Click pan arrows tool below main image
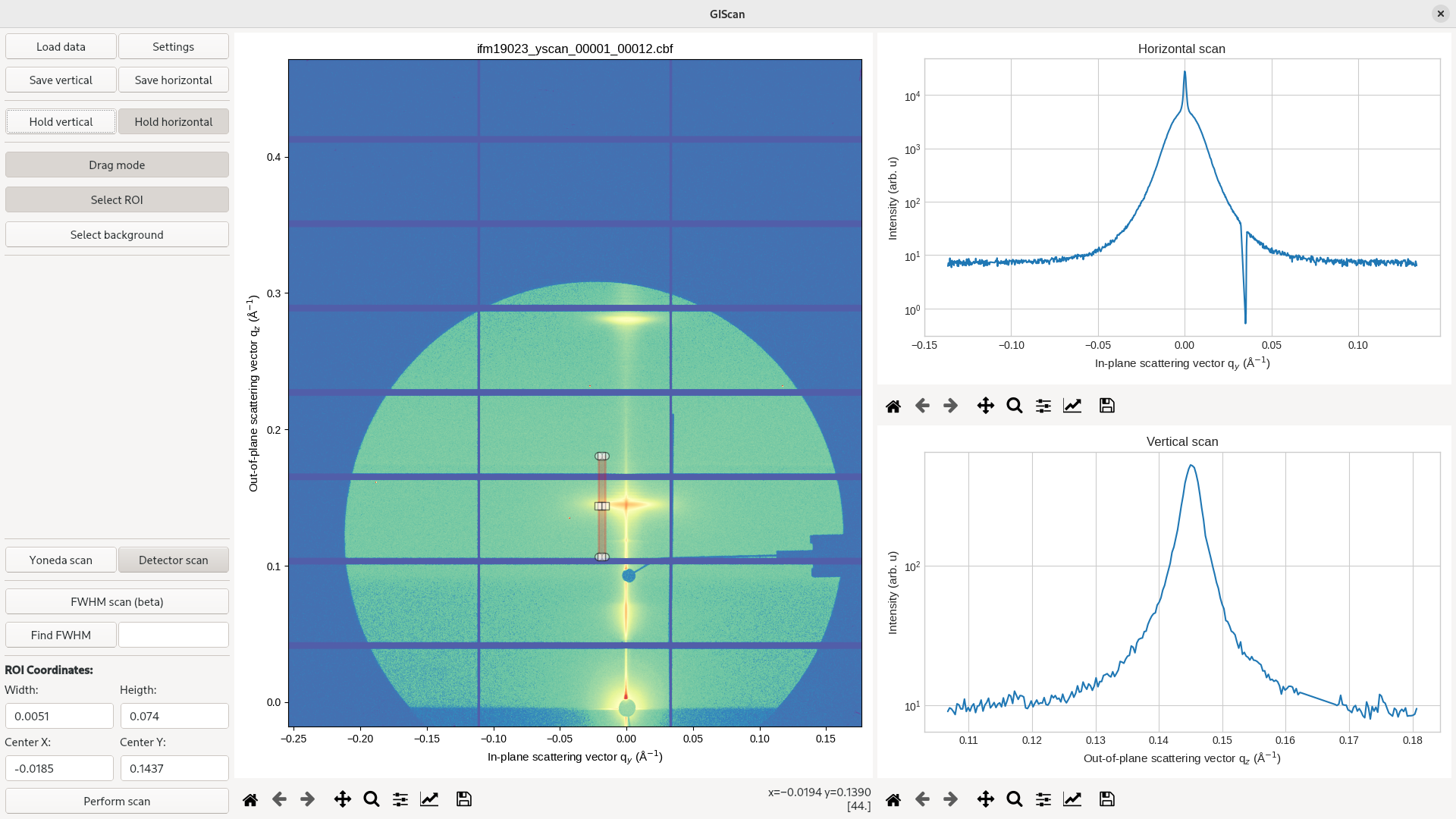Screen dimensions: 1456x819 tap(343, 799)
